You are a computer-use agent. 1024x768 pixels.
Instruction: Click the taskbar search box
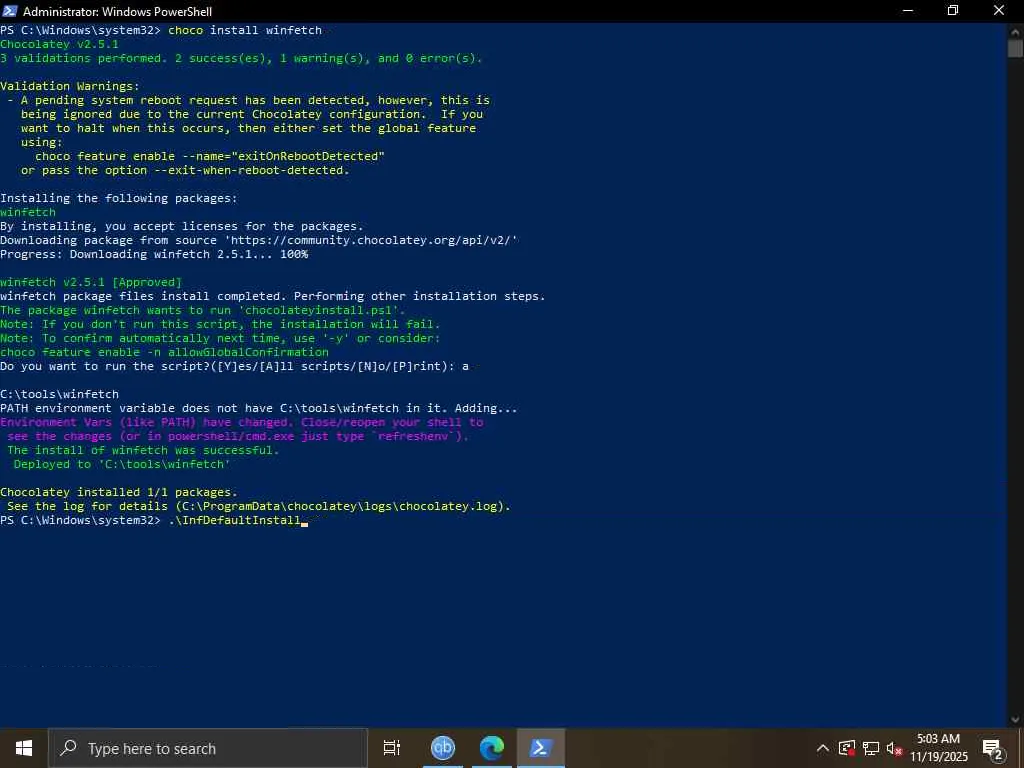click(x=208, y=748)
